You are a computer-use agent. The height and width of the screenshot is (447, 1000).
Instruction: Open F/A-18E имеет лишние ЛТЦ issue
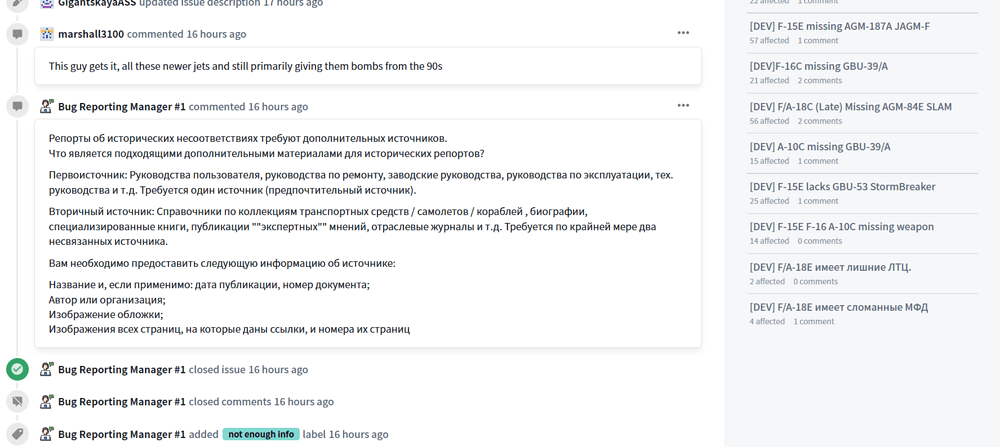[830, 267]
